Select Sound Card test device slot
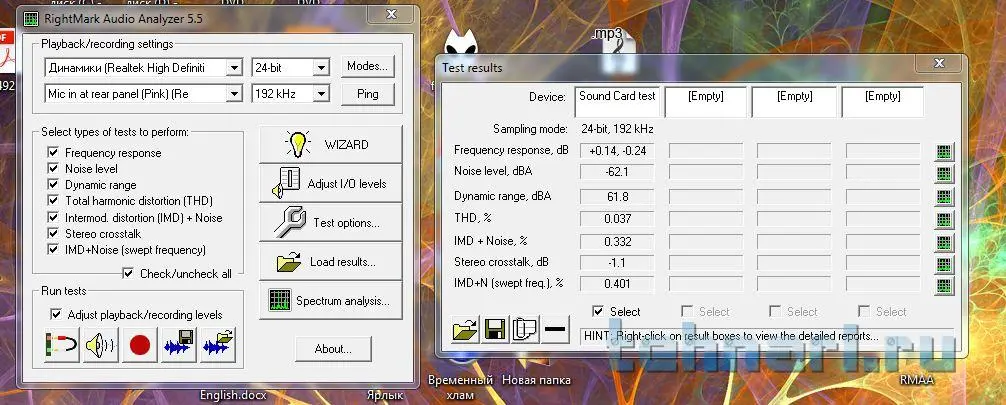Viewport: 1006px width, 405px height. (617, 101)
